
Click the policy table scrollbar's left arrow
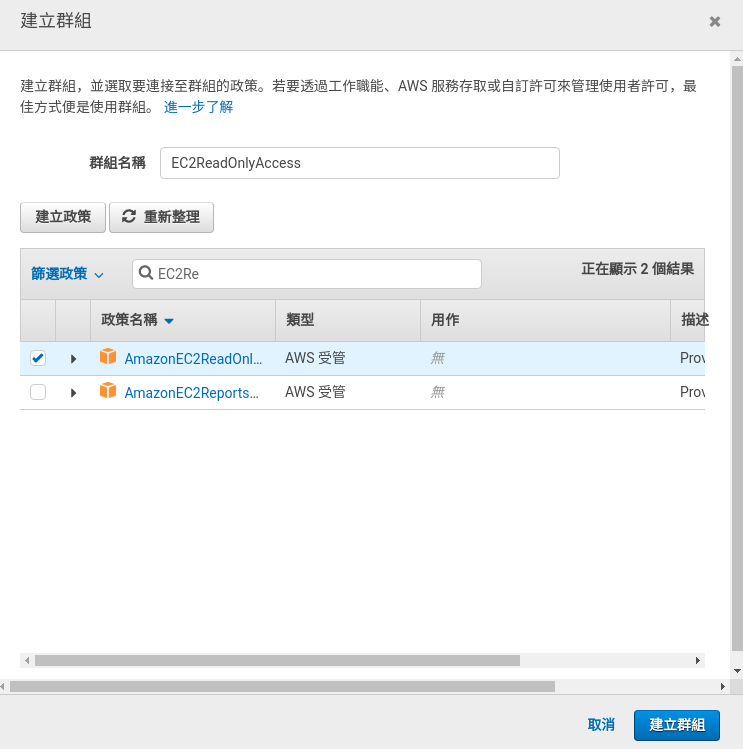(27, 661)
